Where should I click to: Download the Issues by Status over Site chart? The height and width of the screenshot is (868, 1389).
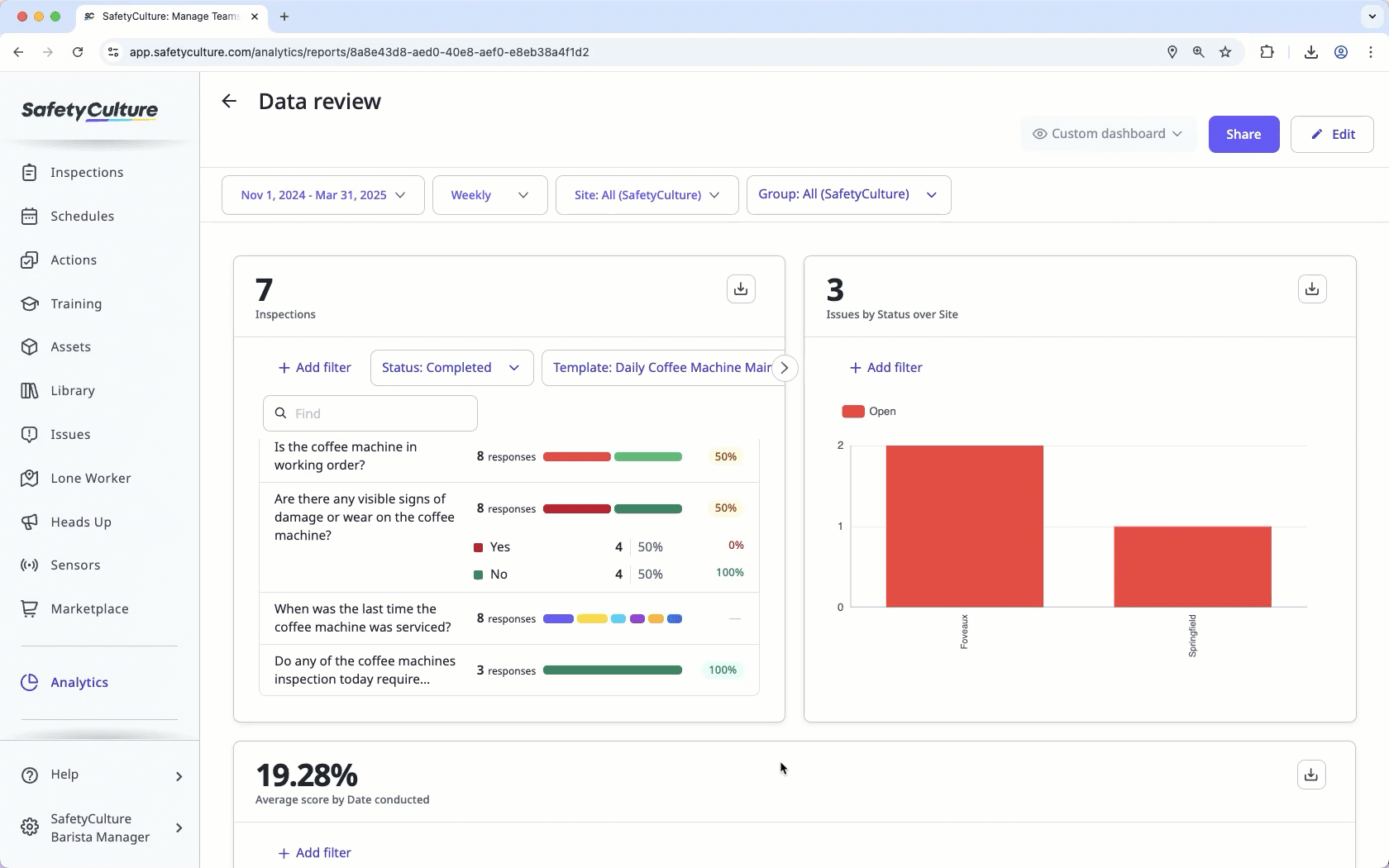click(x=1312, y=289)
